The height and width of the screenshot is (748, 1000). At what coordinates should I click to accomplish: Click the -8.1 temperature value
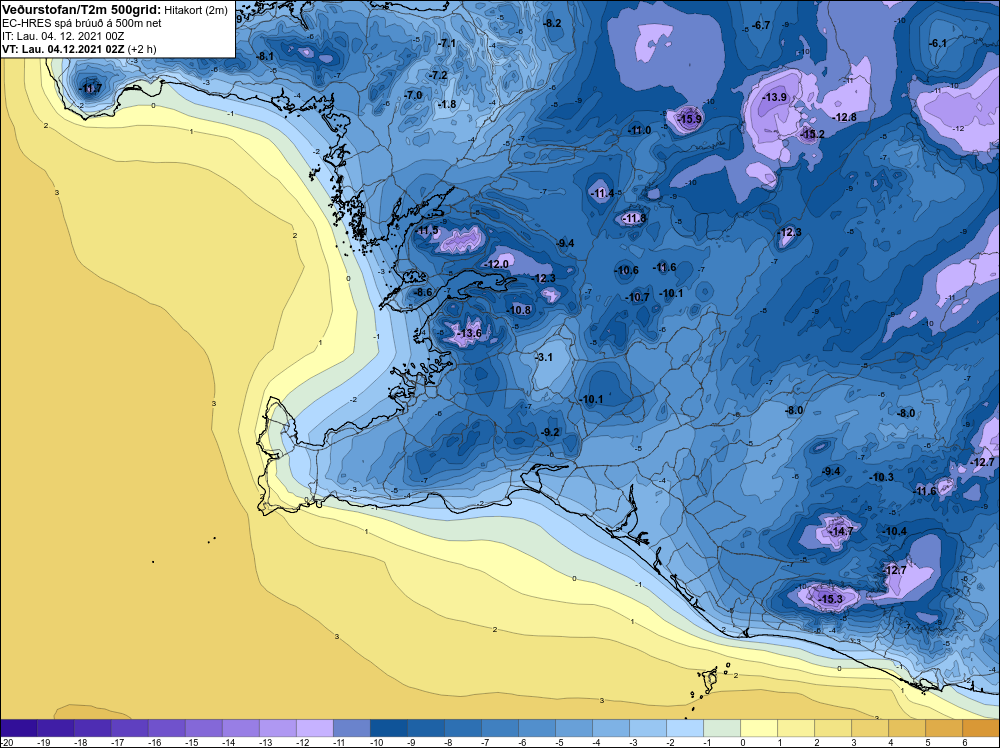pos(265,56)
